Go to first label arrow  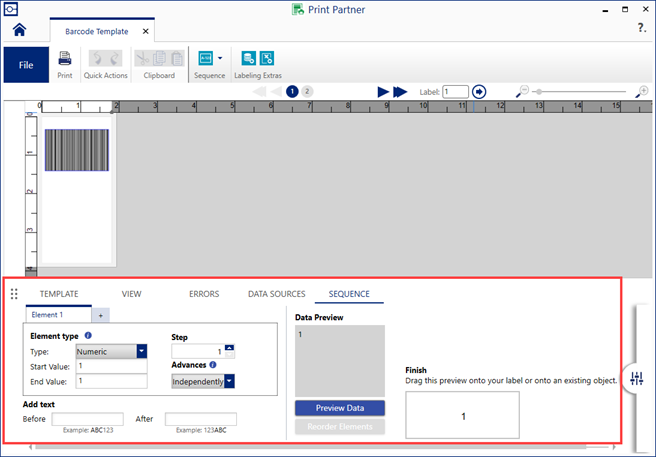[259, 91]
